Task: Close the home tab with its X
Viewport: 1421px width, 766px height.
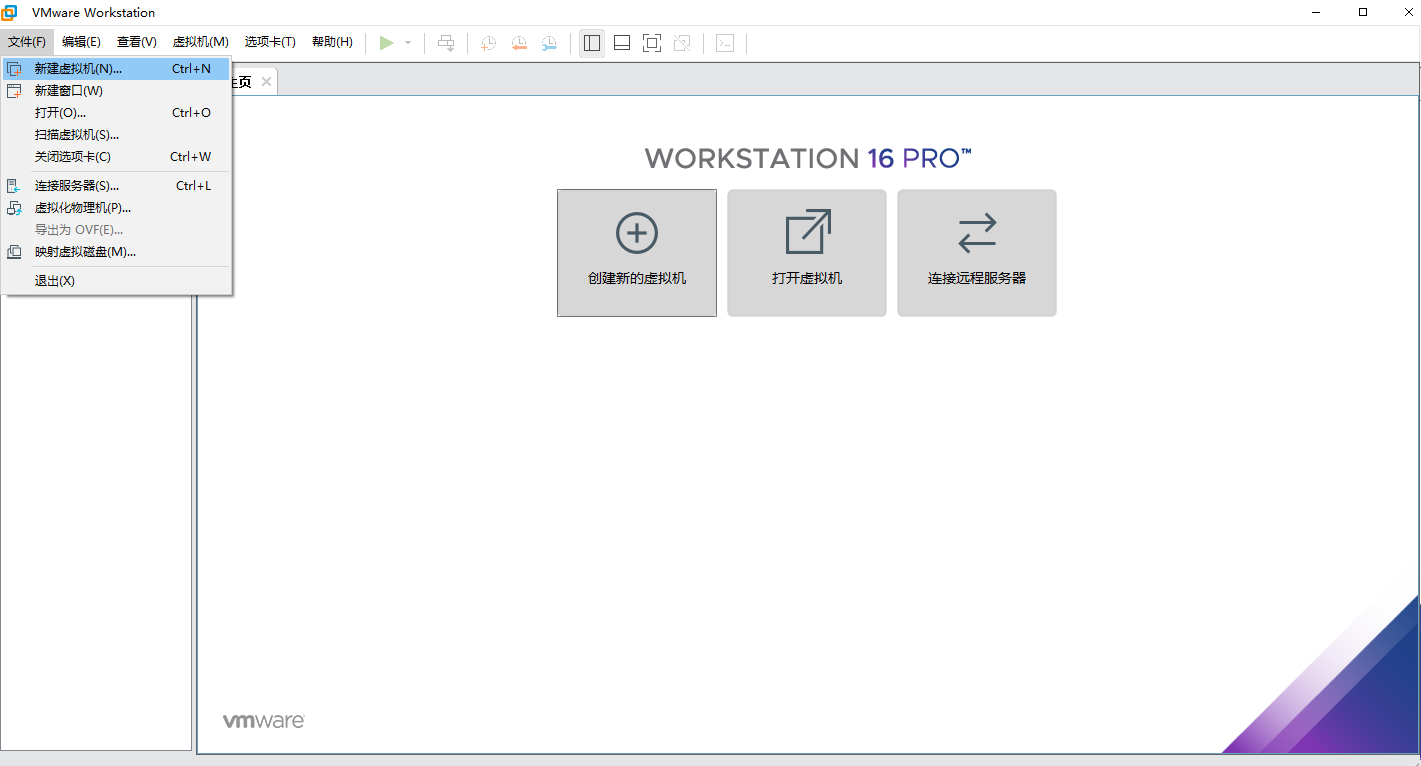Action: pyautogui.click(x=266, y=82)
